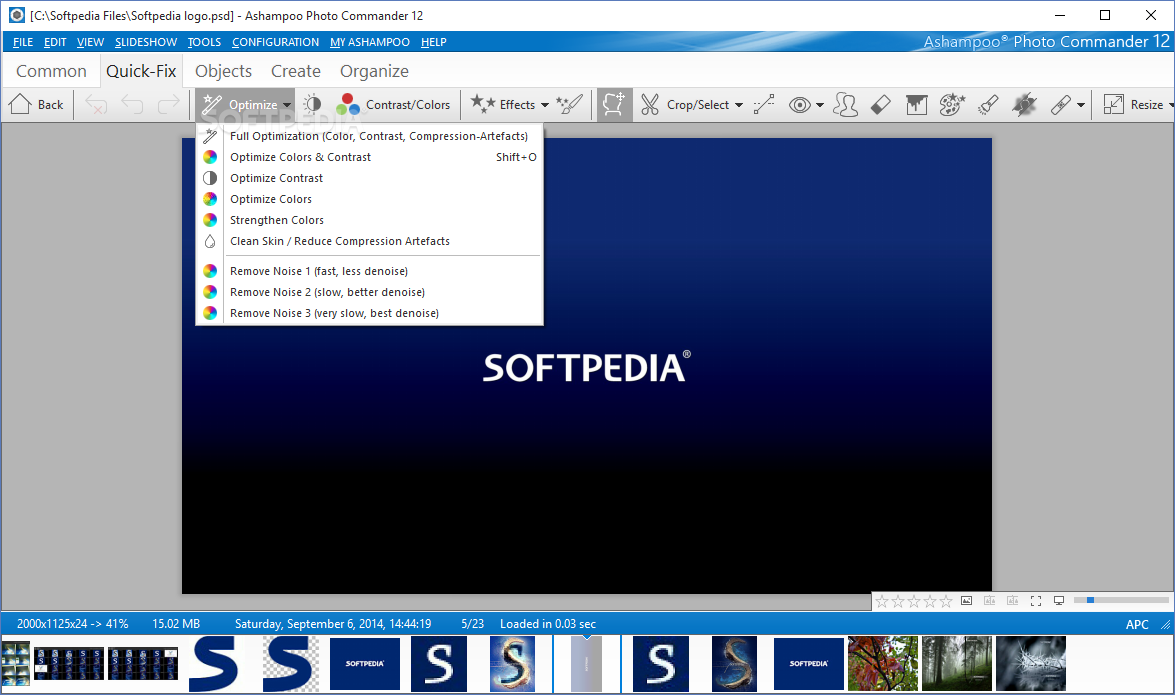The height and width of the screenshot is (695, 1175).
Task: Choose Clean Skin / Reduce Compression Artefacts
Action: 369,241
